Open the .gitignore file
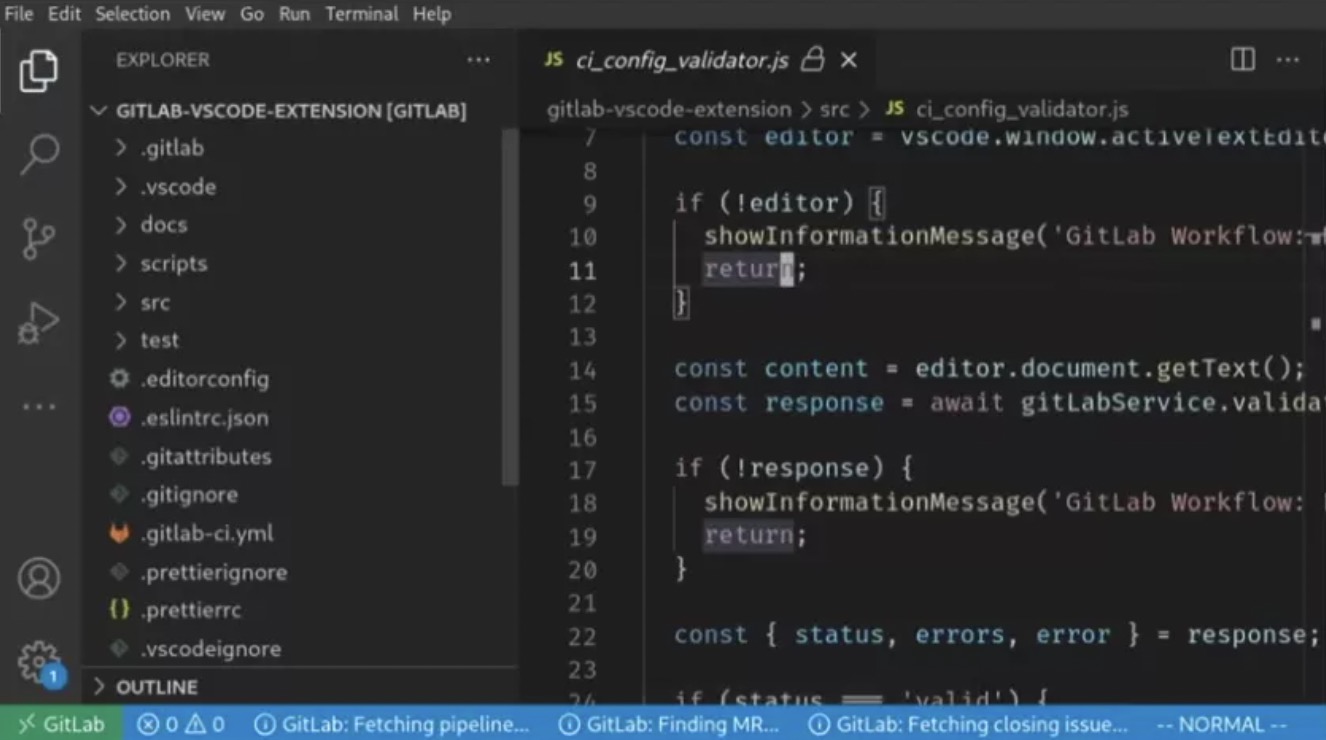 coord(189,495)
